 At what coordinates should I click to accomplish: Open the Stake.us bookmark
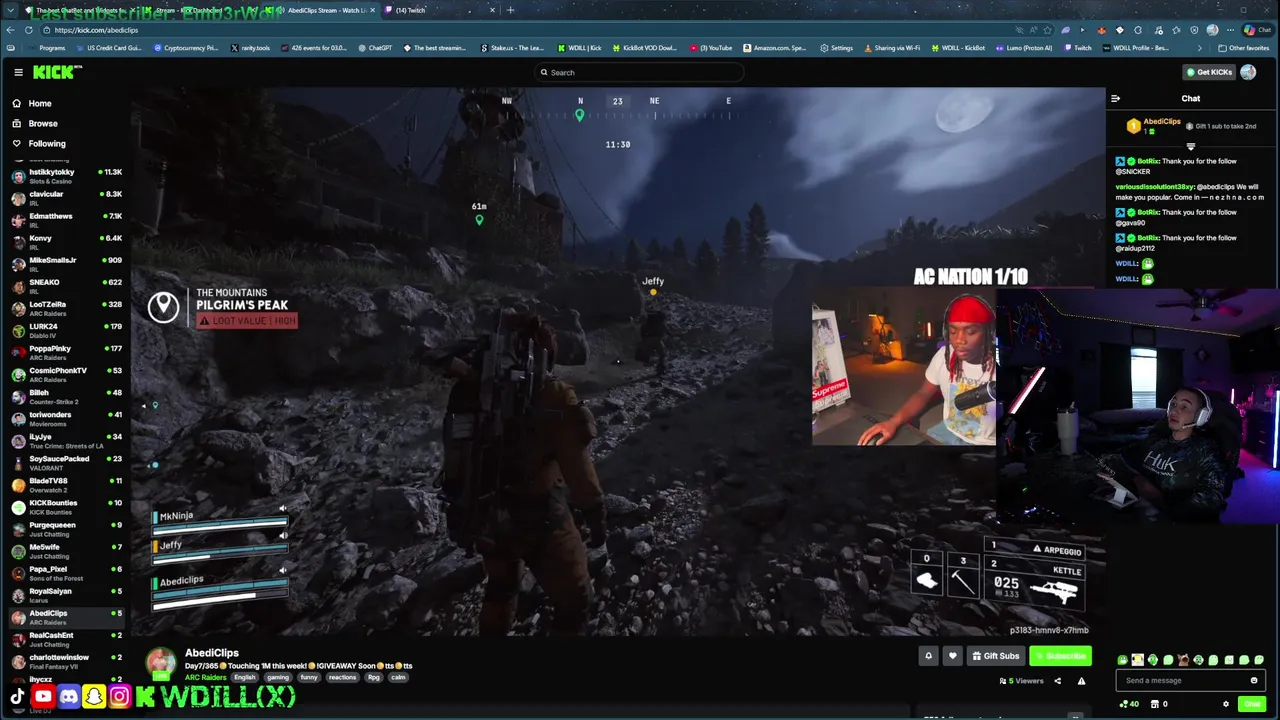tap(513, 48)
